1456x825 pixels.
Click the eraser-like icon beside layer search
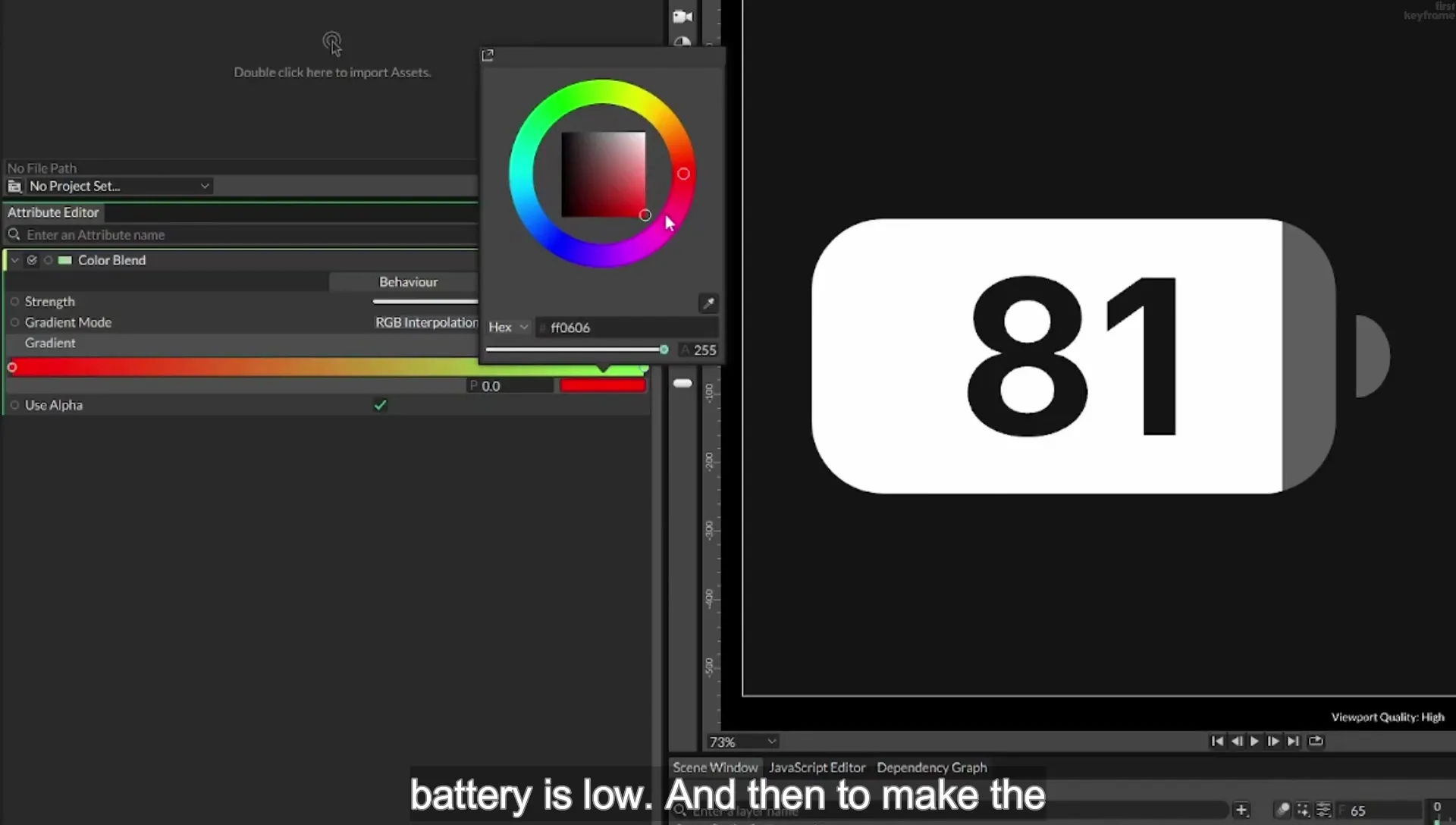pyautogui.click(x=1282, y=810)
